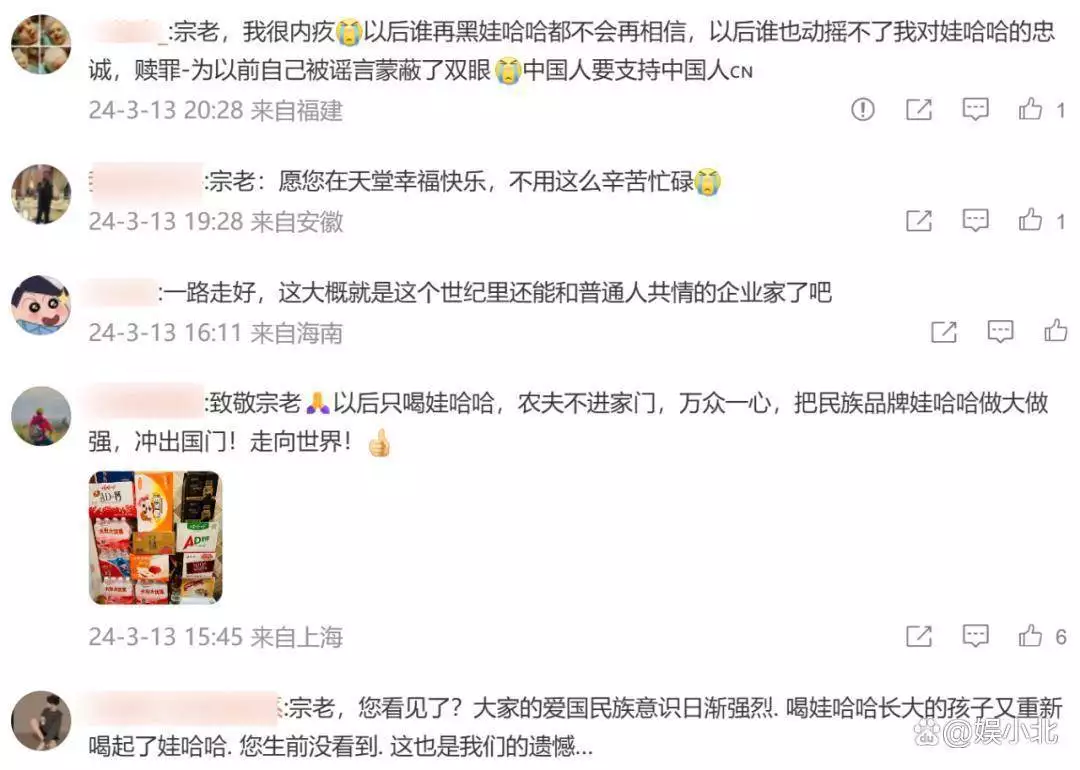View the Anhui commenter's avatar profile
This screenshot has width=1080, height=770.
pyautogui.click(x=41, y=194)
